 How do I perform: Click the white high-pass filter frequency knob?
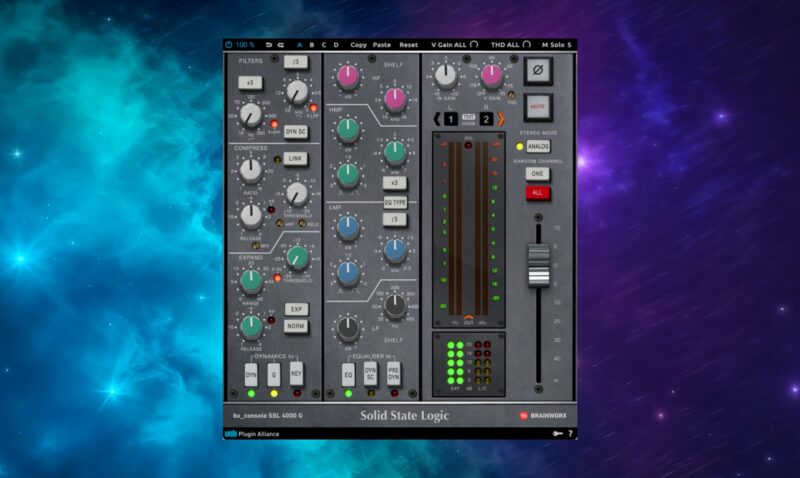tap(251, 115)
